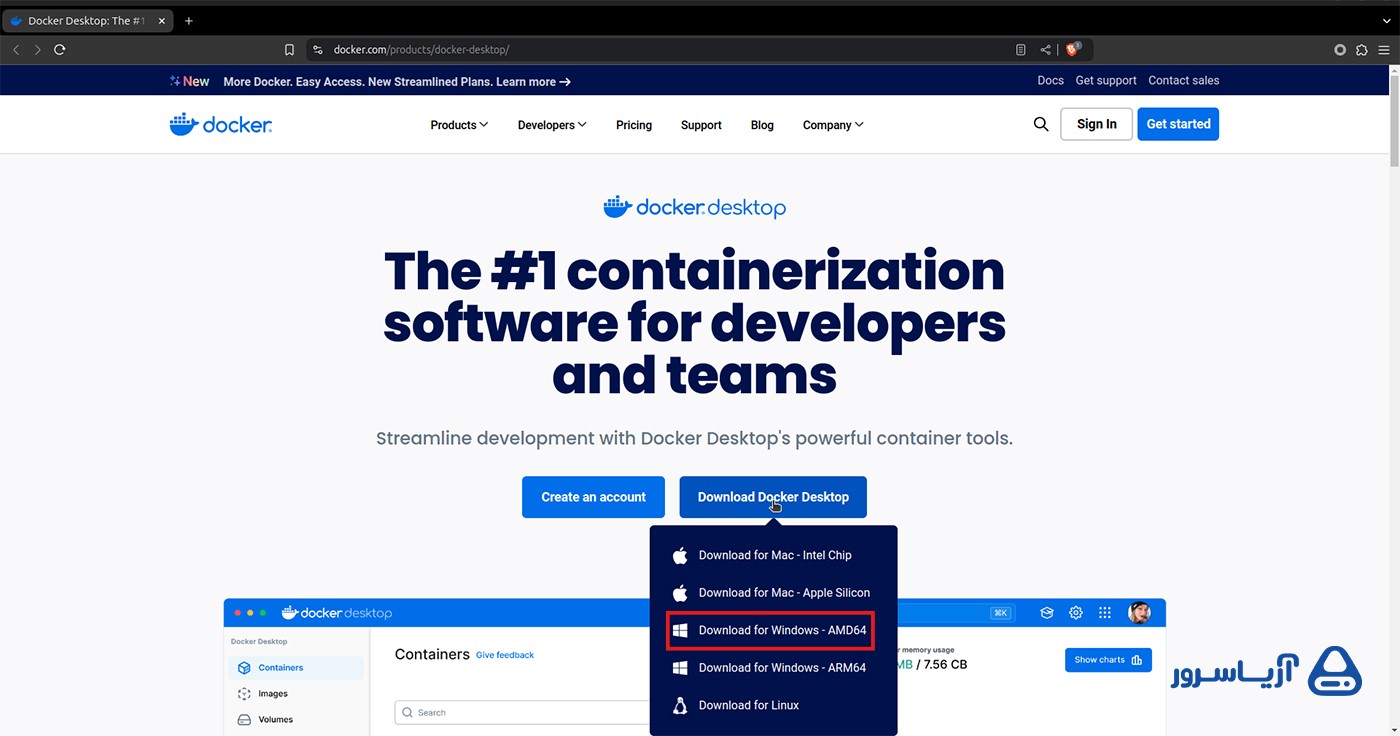Bookmark this page using bookmark icon
Image resolution: width=1400 pixels, height=736 pixels.
click(x=289, y=49)
